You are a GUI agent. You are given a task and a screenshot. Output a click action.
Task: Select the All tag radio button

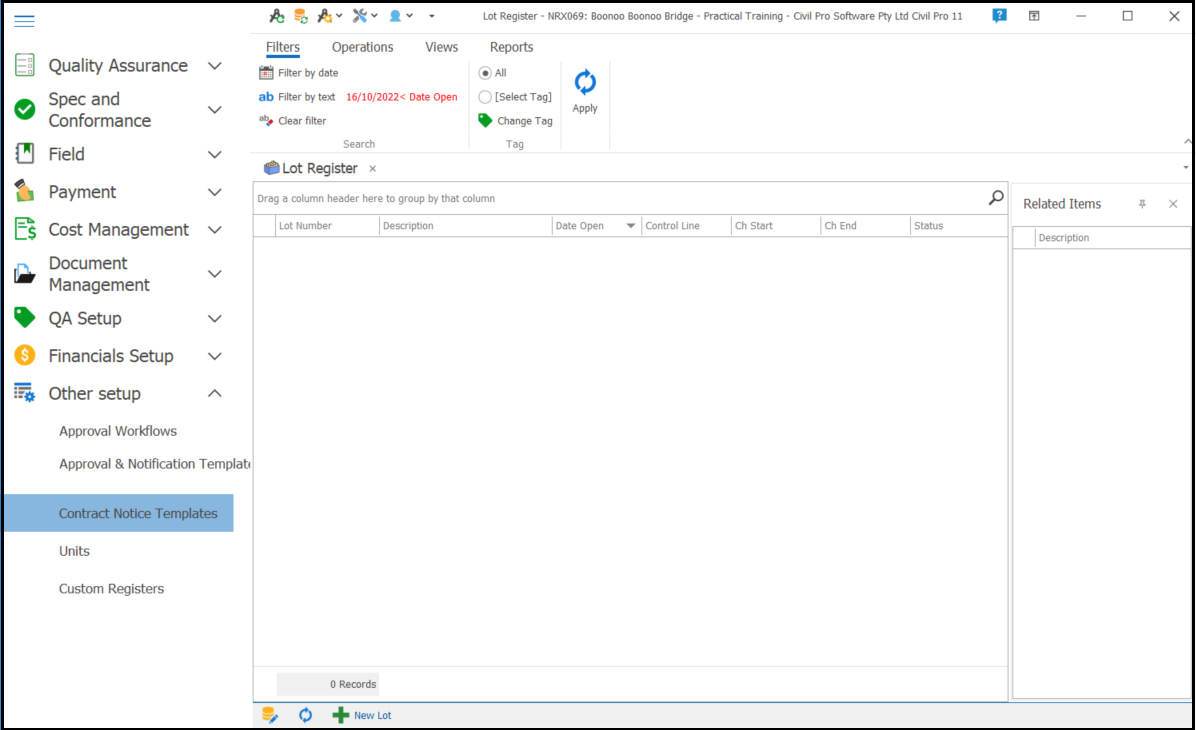tap(485, 73)
